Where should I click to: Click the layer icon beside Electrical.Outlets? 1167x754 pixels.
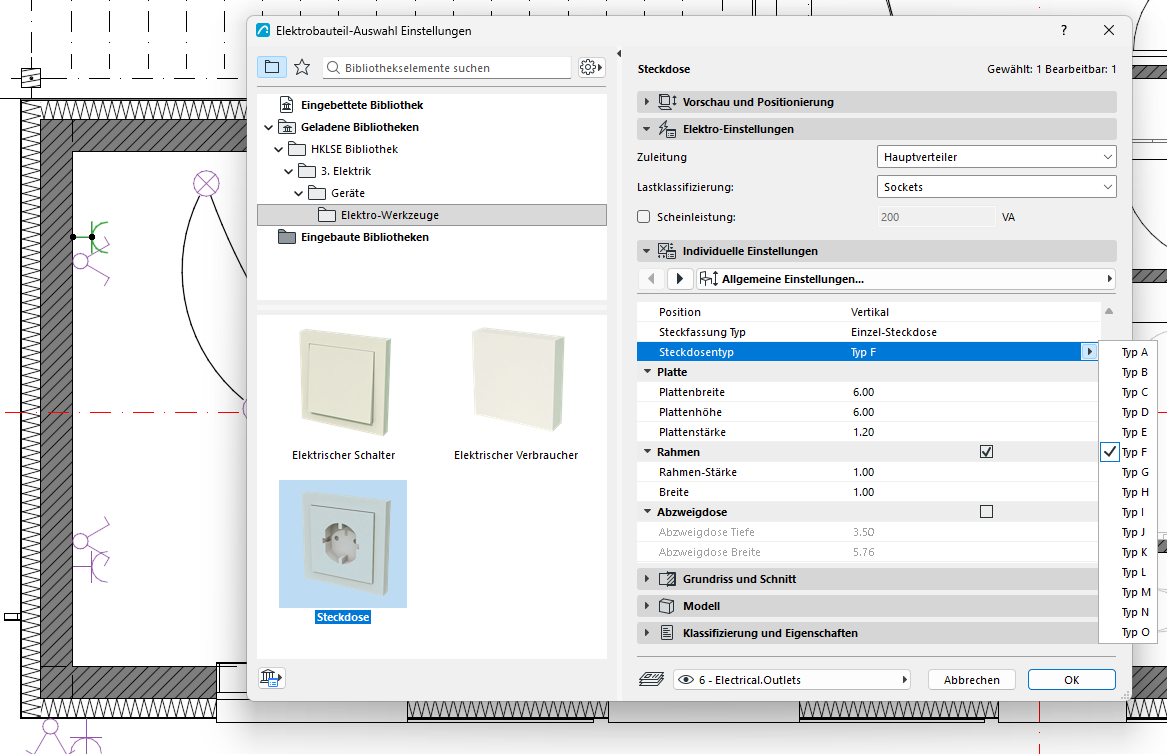tap(652, 680)
